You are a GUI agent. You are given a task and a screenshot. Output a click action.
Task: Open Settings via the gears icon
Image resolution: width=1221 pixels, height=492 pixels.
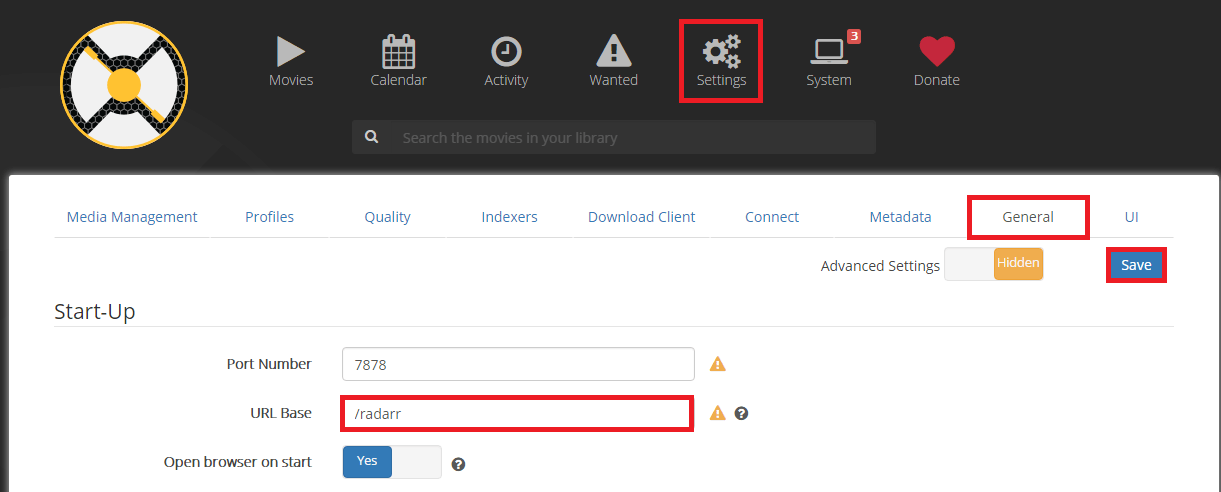721,60
